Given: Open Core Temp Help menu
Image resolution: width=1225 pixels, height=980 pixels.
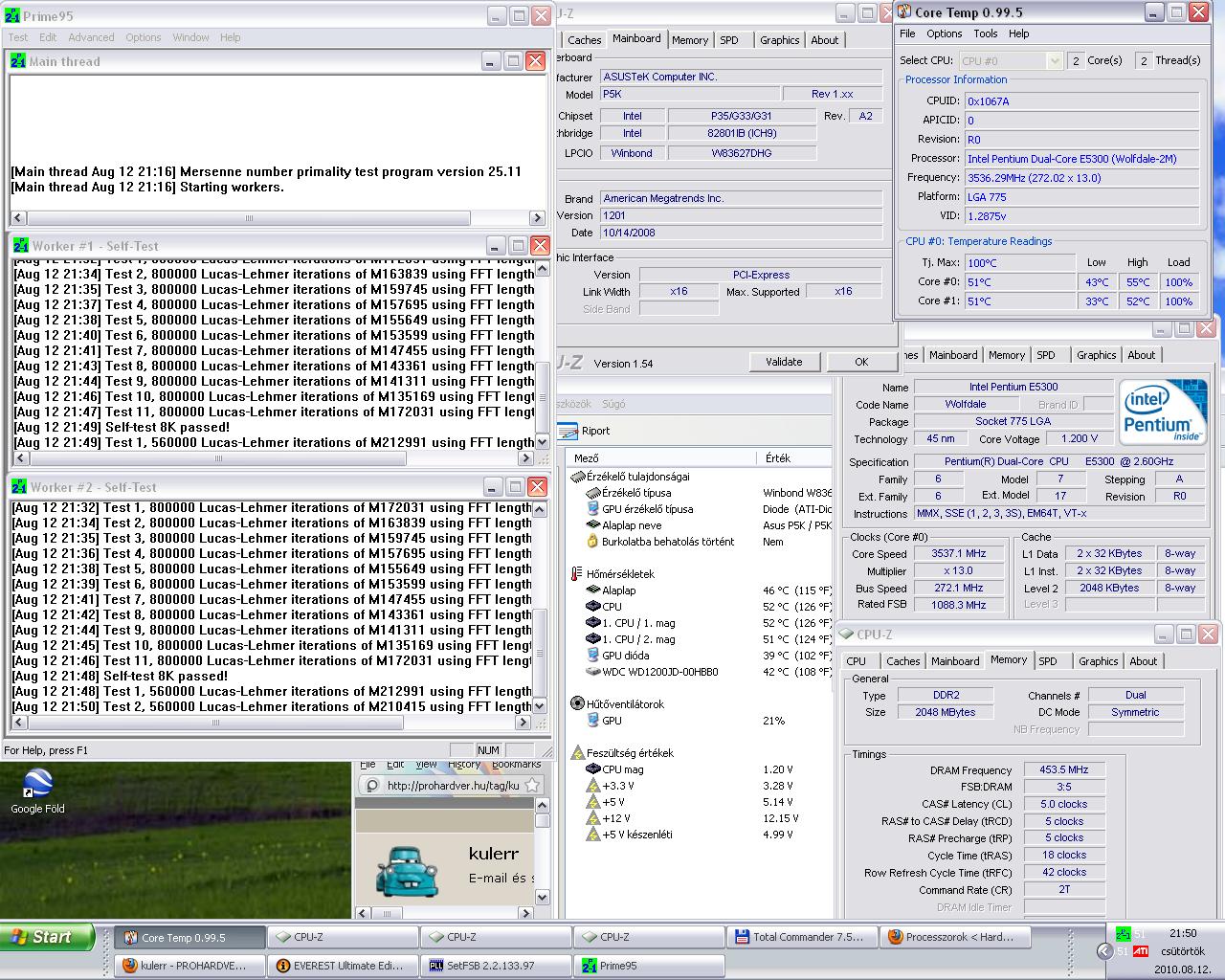Looking at the screenshot, I should coord(1019,33).
